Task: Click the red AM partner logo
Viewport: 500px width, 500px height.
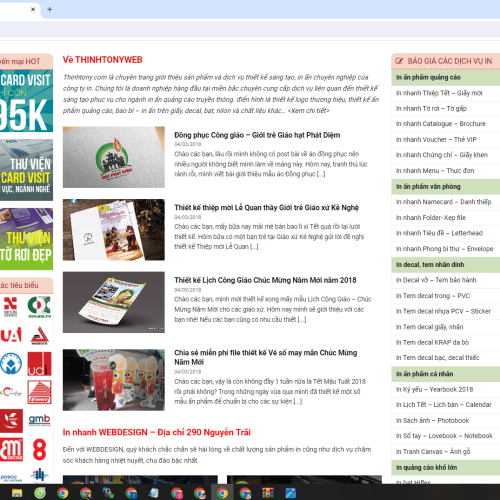Action: [x=11, y=449]
